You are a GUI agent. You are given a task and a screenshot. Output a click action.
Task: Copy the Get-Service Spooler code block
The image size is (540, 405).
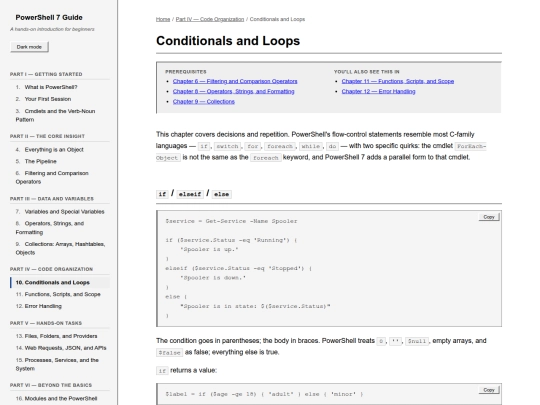pyautogui.click(x=489, y=217)
